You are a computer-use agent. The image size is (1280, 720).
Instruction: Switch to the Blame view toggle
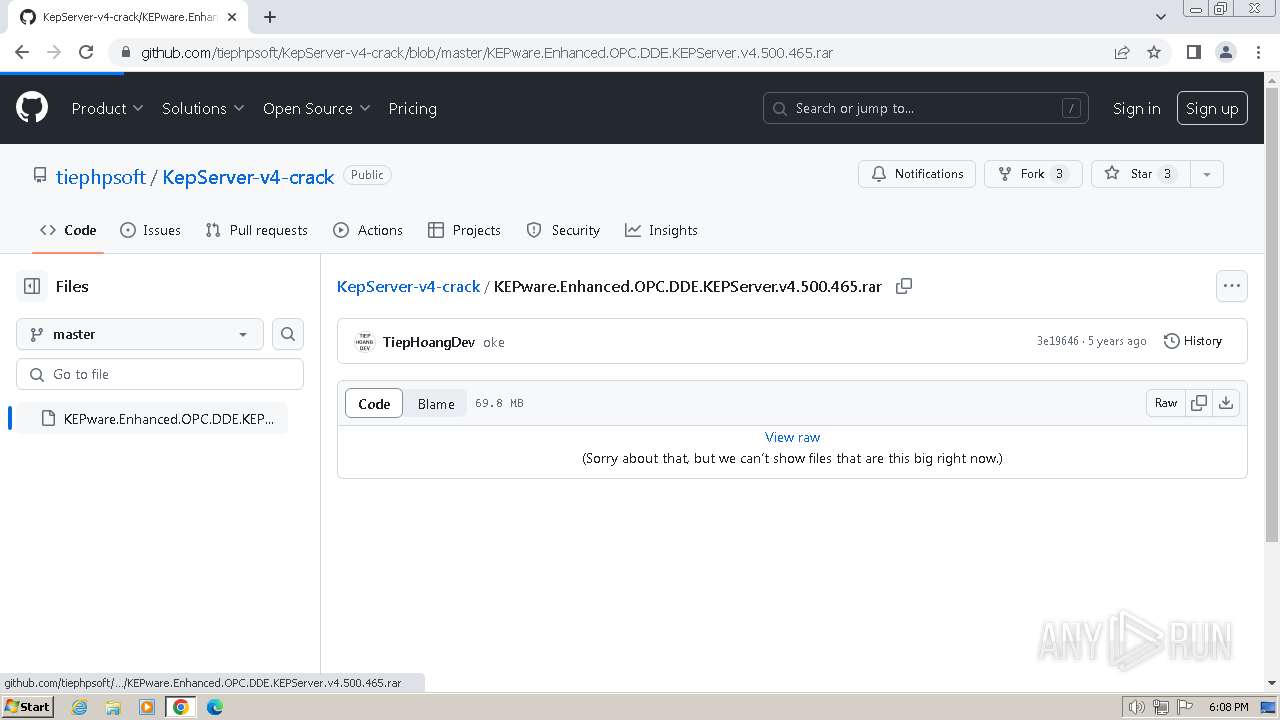436,403
